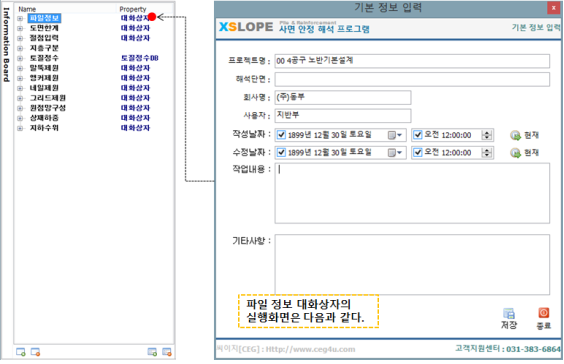Expand the 지하수위 tree node

coord(20,128)
